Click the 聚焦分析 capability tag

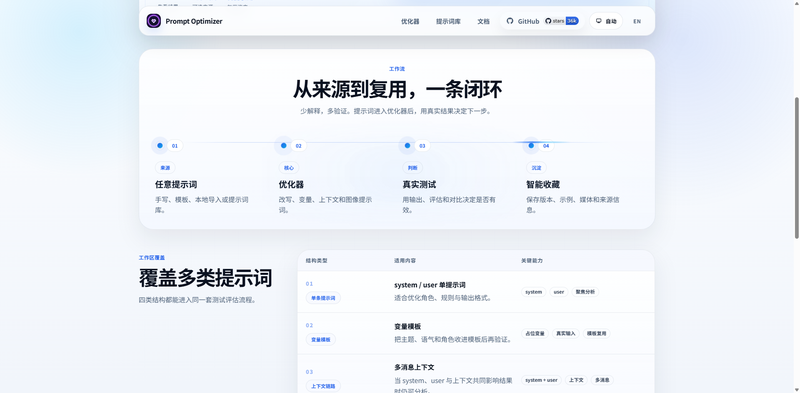pyautogui.click(x=585, y=292)
